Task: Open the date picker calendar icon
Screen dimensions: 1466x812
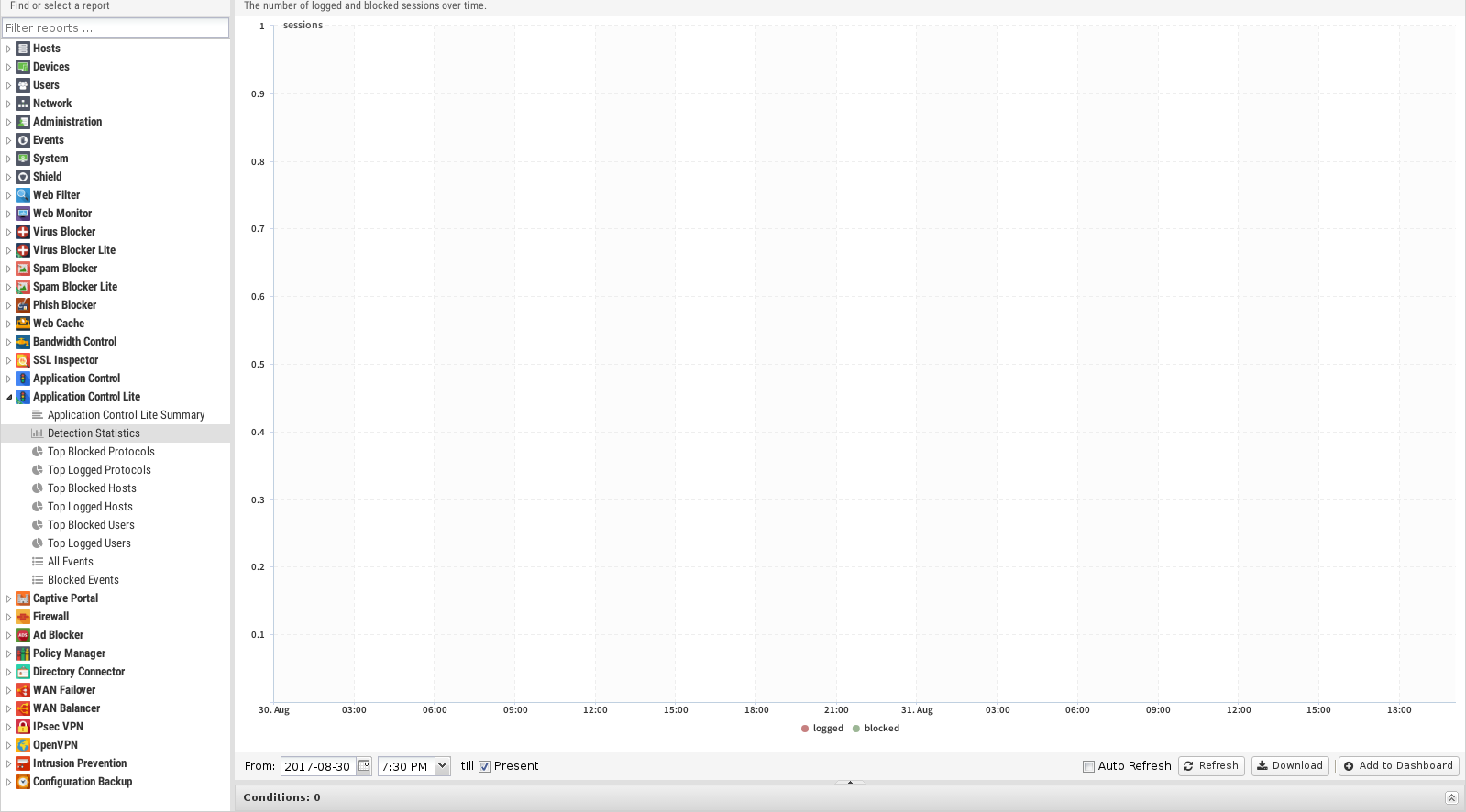Action: point(364,766)
